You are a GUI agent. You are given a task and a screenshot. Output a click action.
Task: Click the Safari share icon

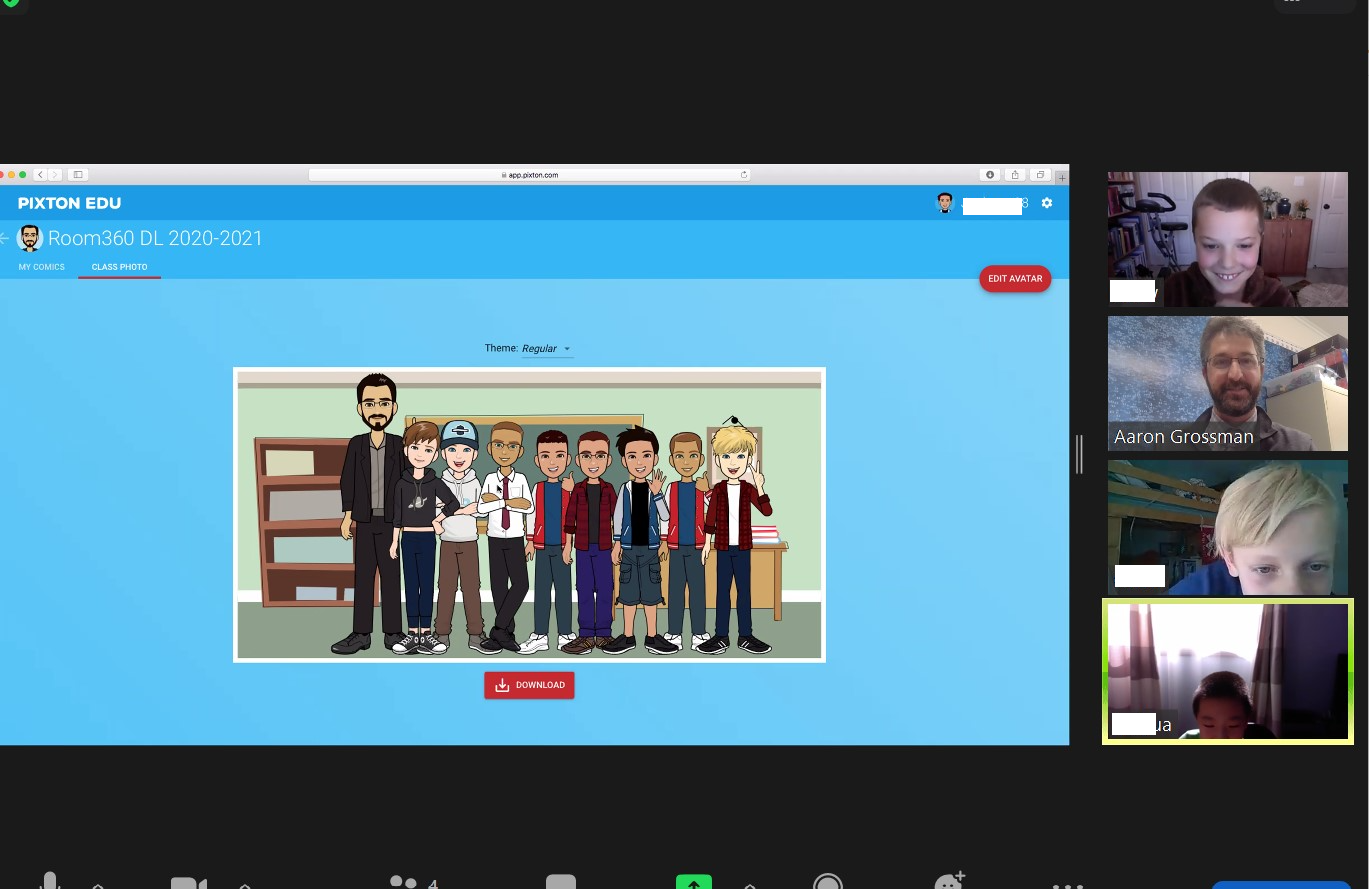(x=1015, y=175)
